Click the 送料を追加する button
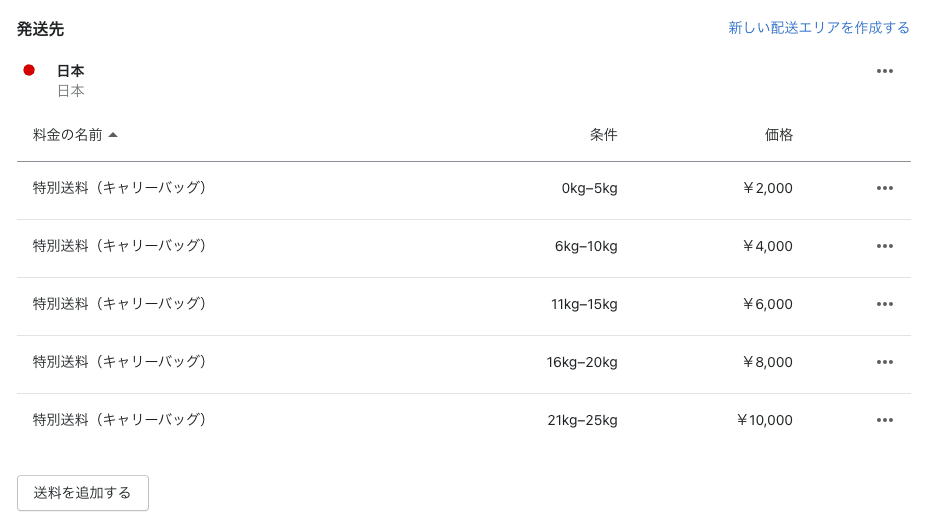 point(83,493)
